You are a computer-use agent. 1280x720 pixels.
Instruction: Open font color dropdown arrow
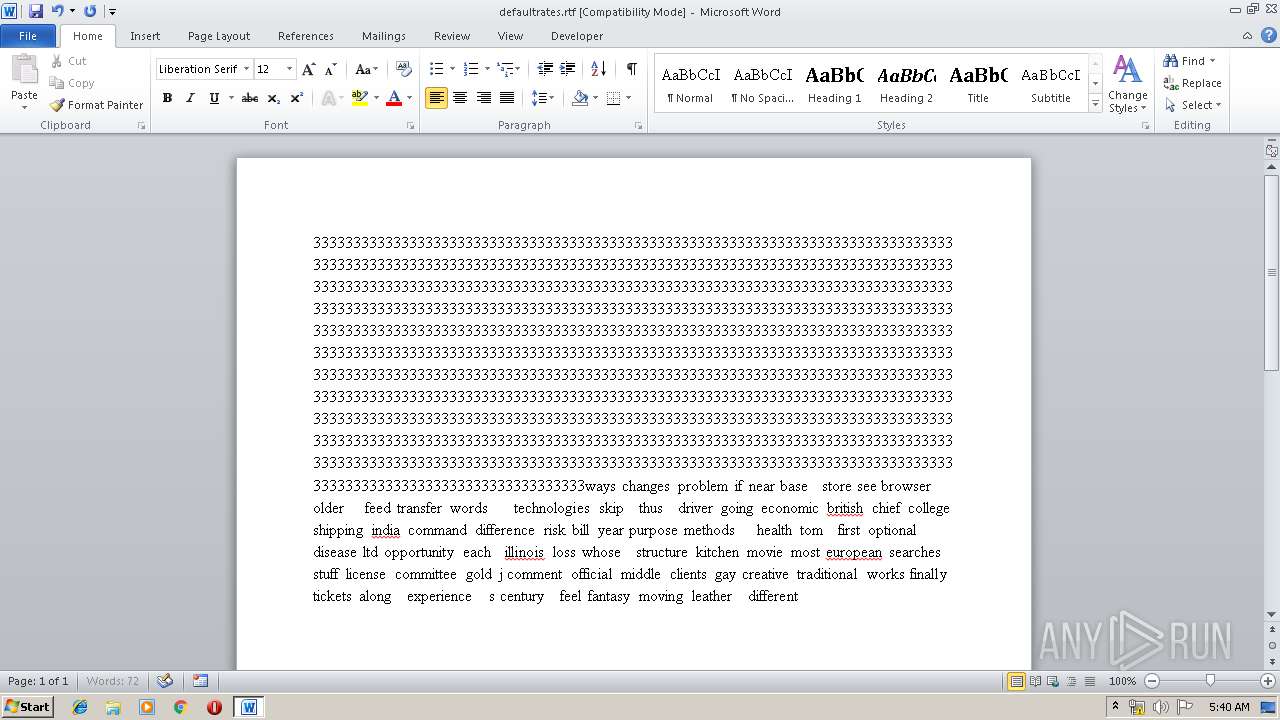click(x=409, y=98)
